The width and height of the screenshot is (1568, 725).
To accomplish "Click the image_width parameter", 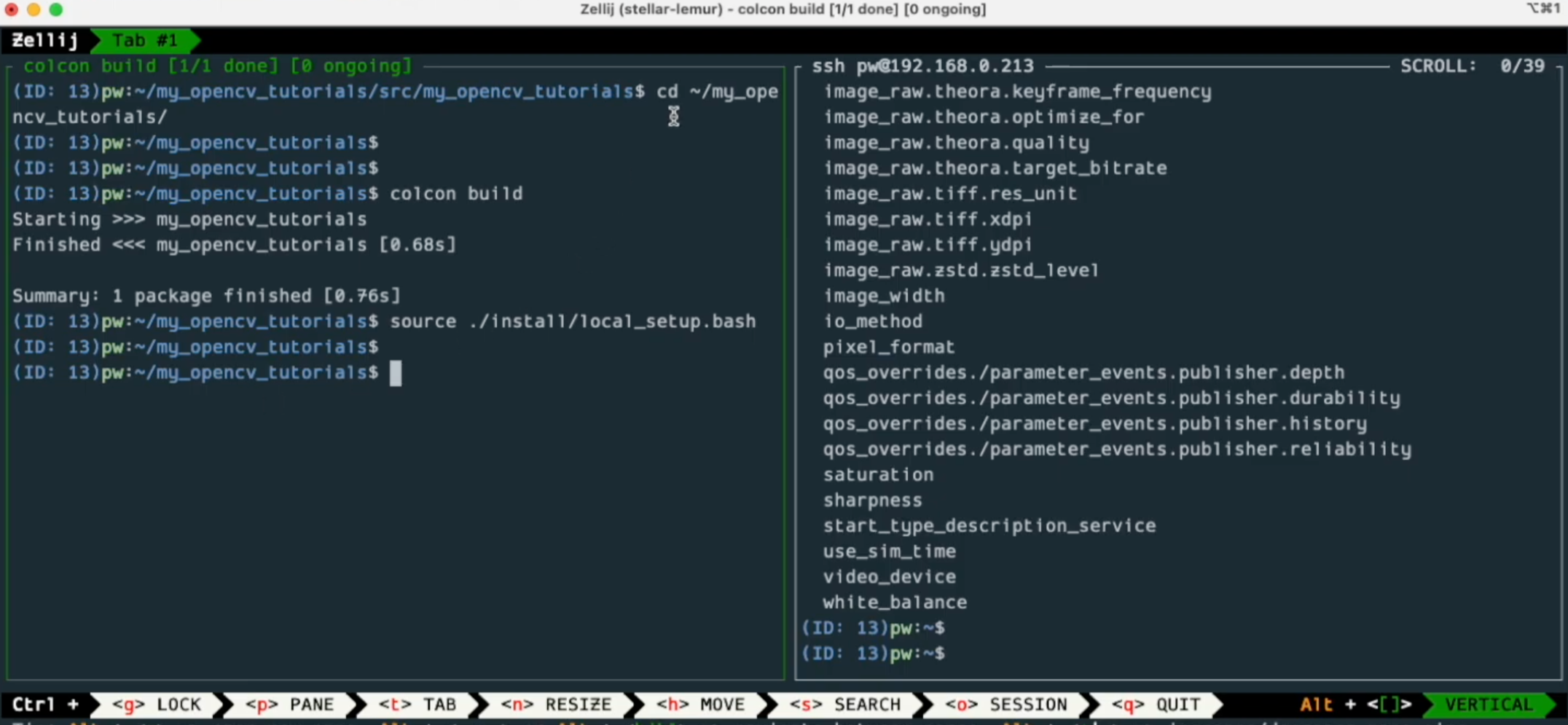I will [x=884, y=296].
